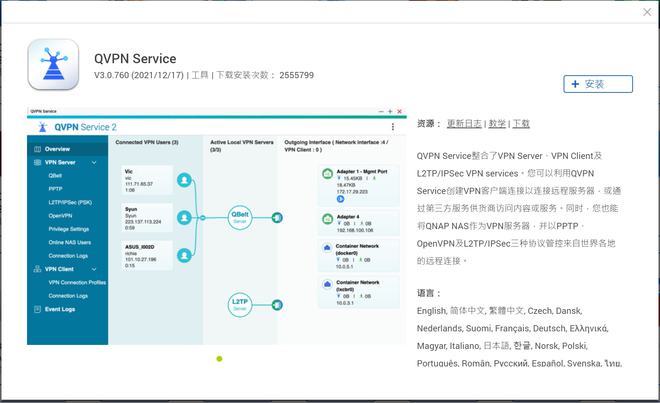Image resolution: width=660 pixels, height=403 pixels.
Task: Select the green screenshot carousel dot
Action: [x=219, y=359]
